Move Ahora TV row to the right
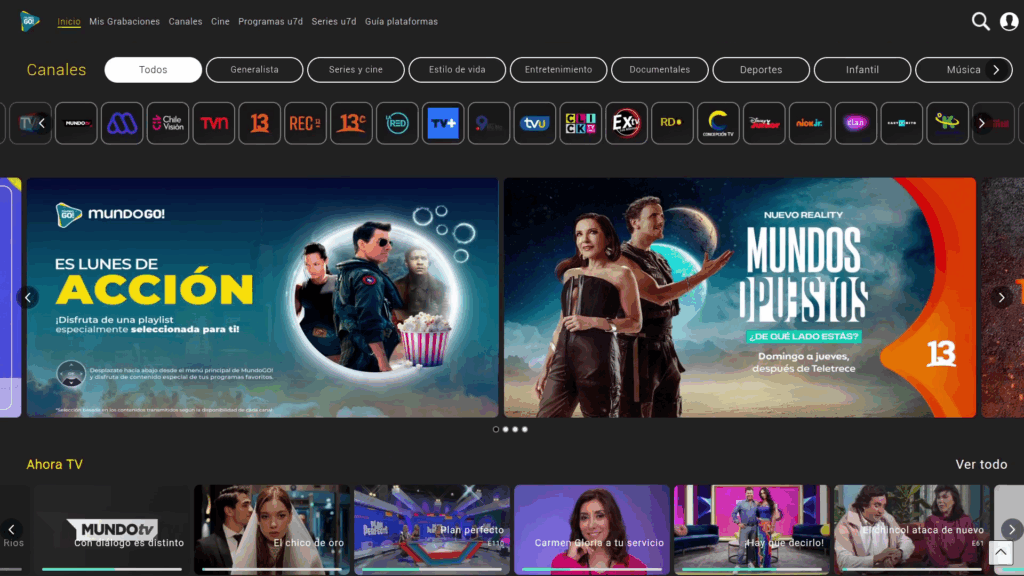Screen dimensions: 1024x576 1012,530
